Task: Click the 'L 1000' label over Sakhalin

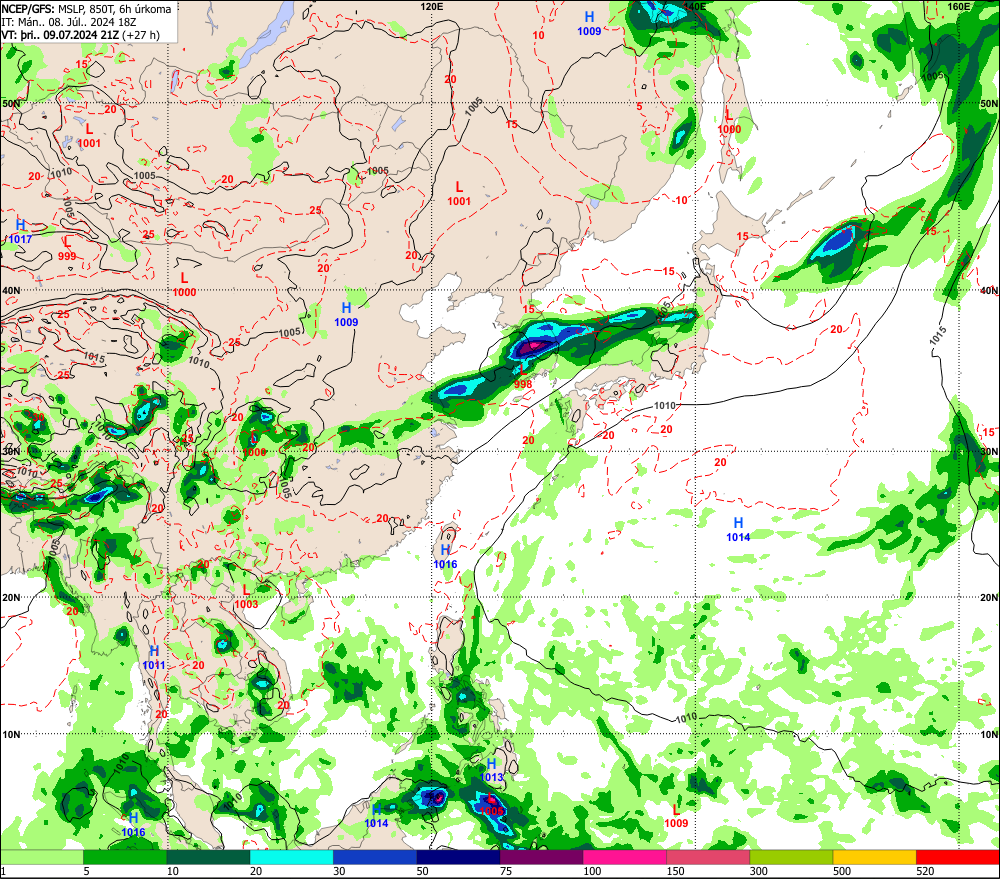Action: pyautogui.click(x=729, y=122)
